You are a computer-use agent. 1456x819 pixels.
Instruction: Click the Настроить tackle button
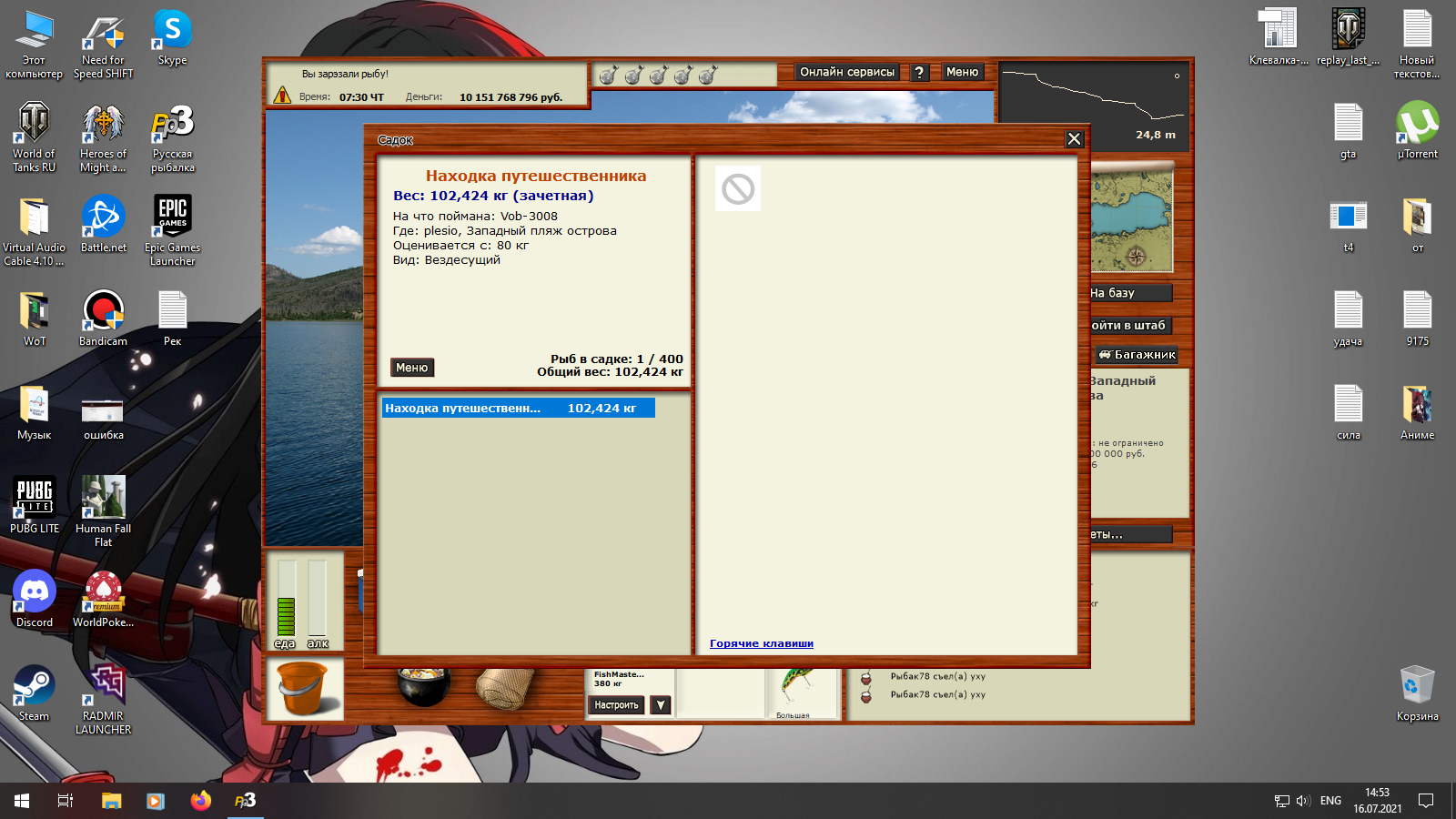[617, 705]
